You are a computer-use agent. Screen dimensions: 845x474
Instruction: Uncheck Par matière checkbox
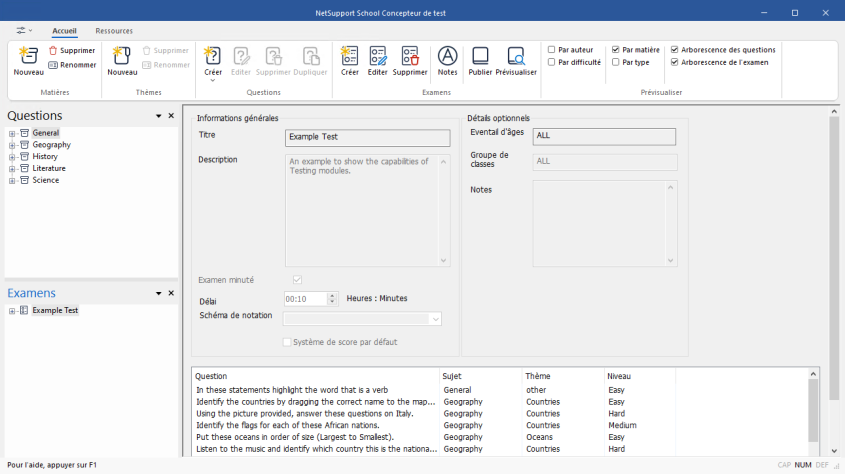point(615,50)
